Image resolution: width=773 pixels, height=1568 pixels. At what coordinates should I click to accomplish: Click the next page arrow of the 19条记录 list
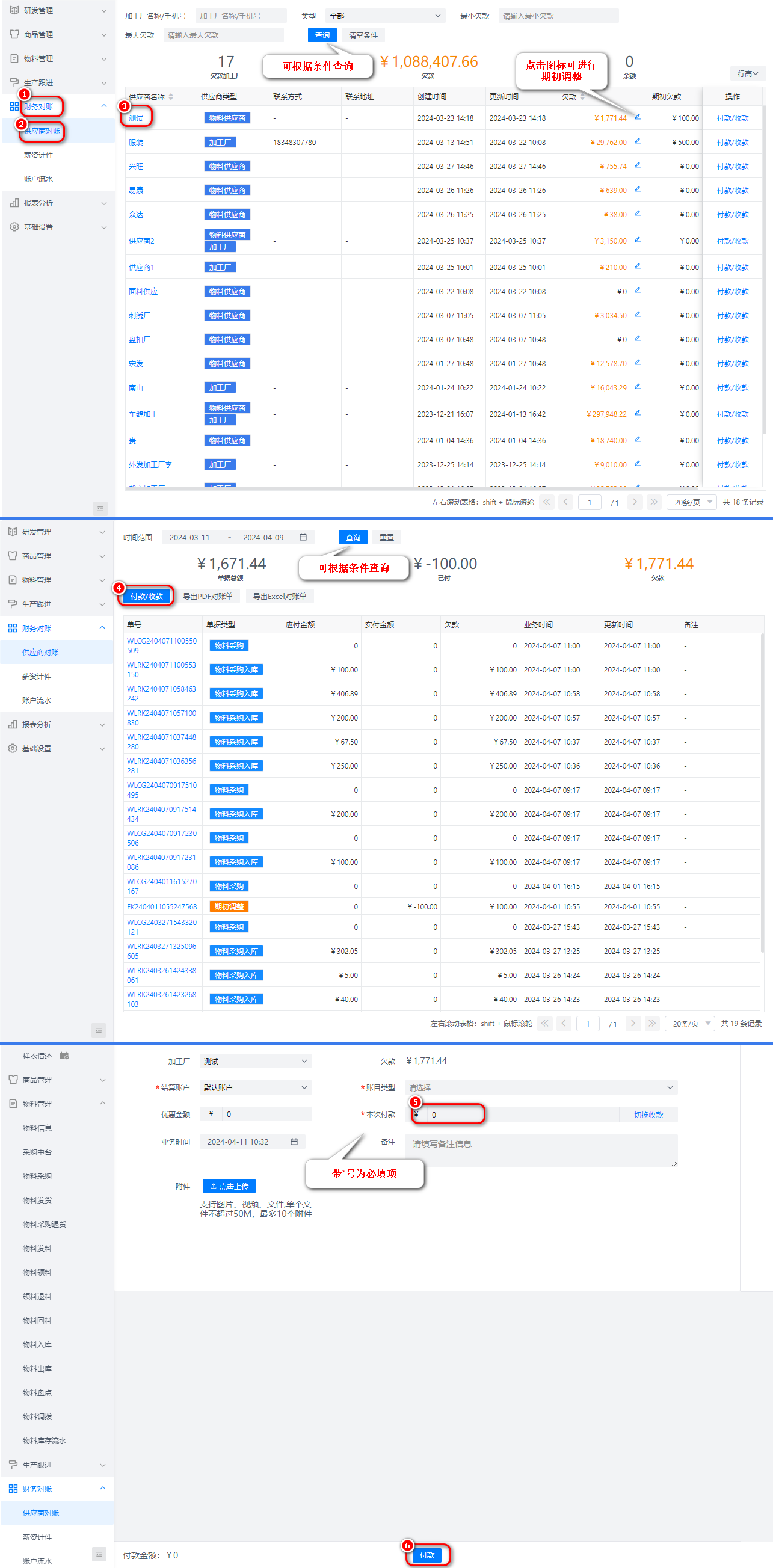point(632,1024)
